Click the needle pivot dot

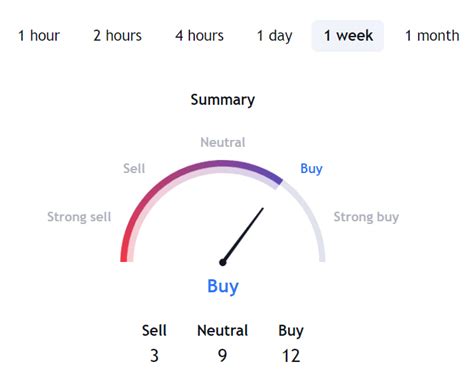pos(223,263)
